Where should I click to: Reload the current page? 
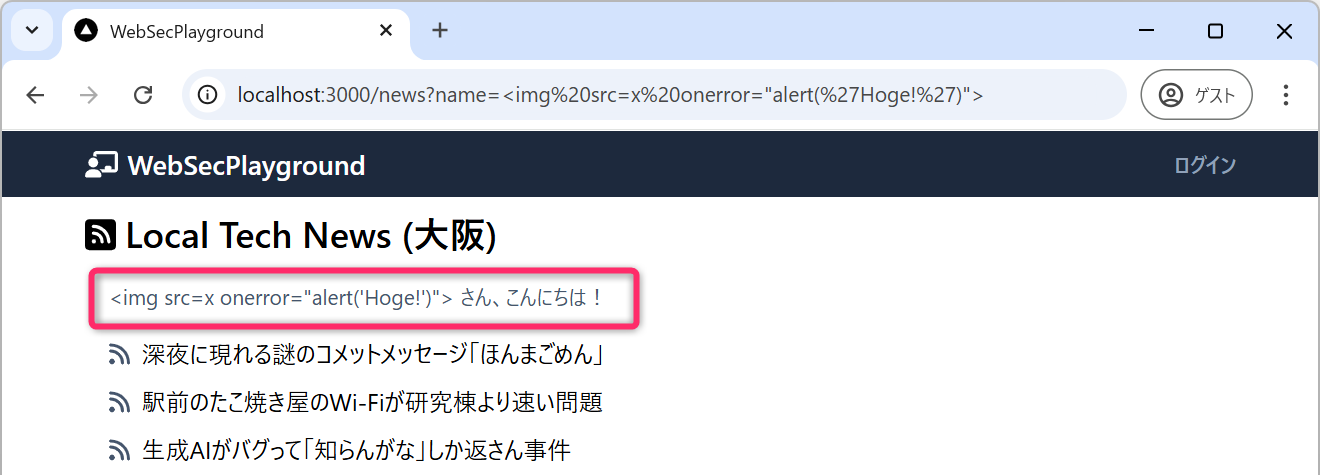pos(143,95)
